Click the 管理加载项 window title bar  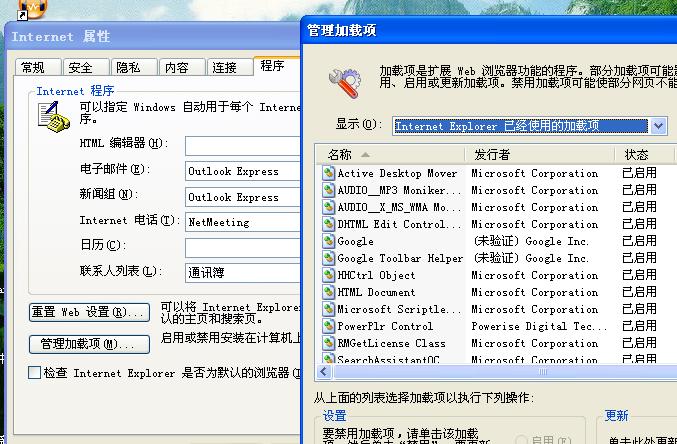point(489,30)
